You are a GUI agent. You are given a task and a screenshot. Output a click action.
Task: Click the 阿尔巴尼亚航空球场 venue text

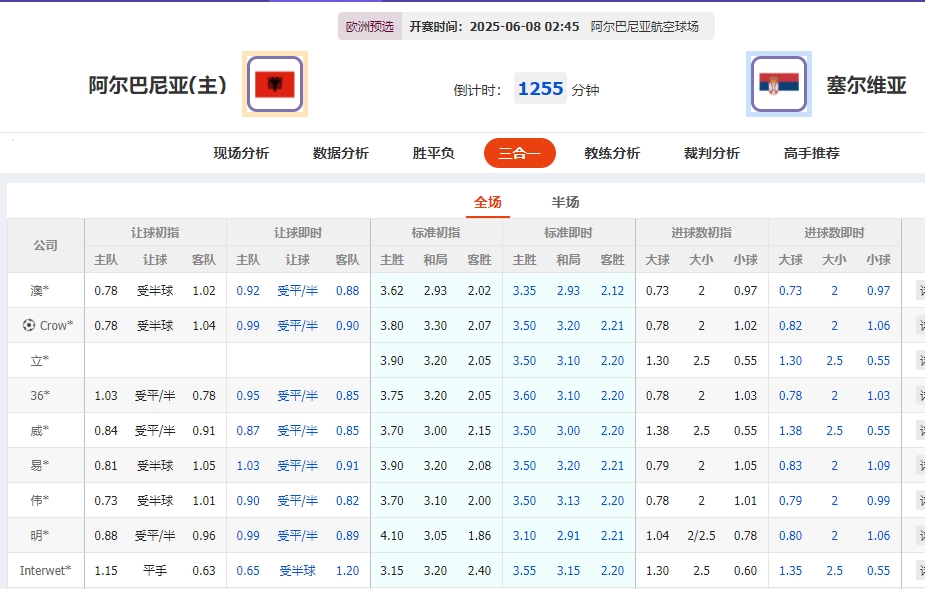point(648,25)
